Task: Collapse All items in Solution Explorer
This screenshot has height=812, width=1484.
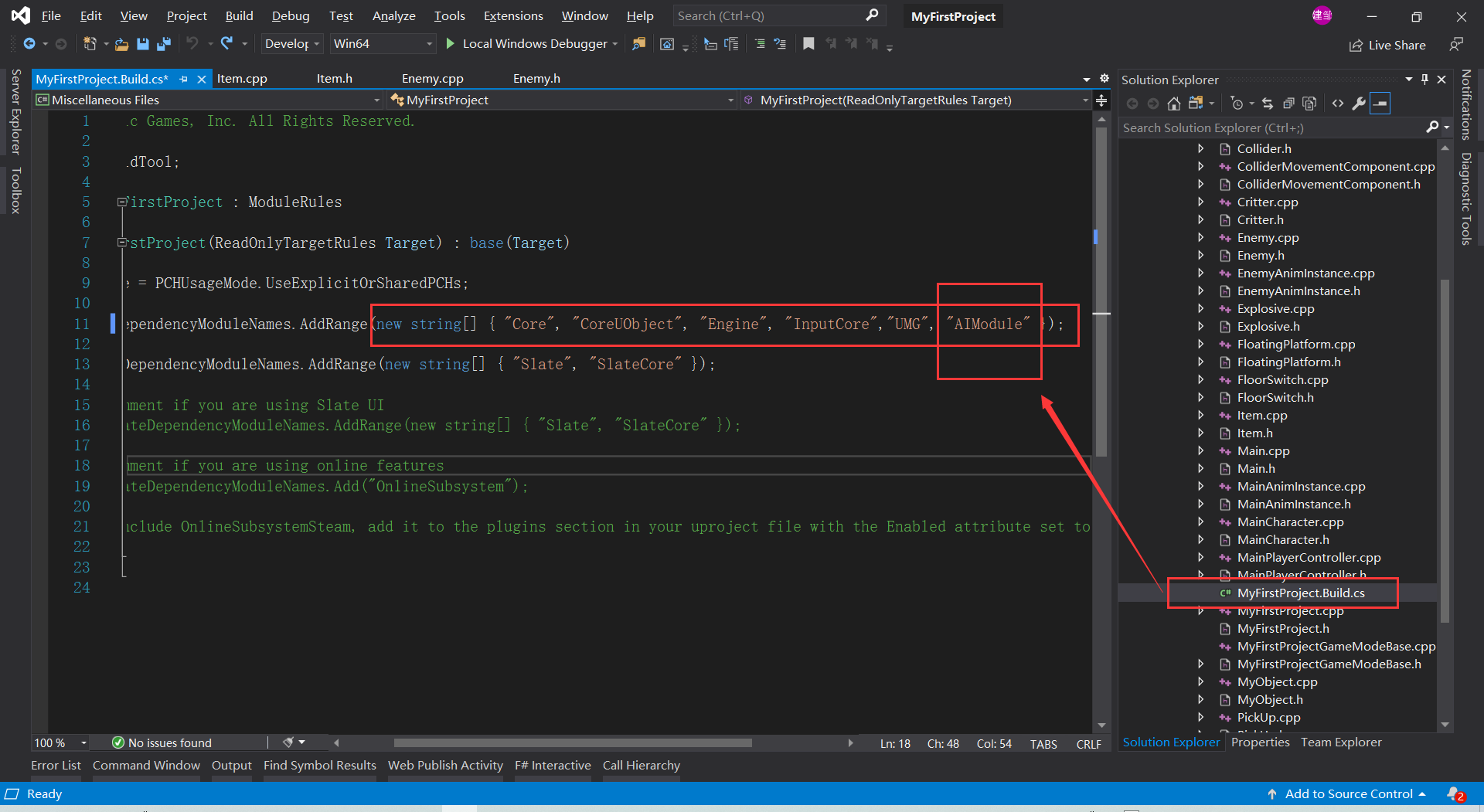Action: (x=1289, y=103)
